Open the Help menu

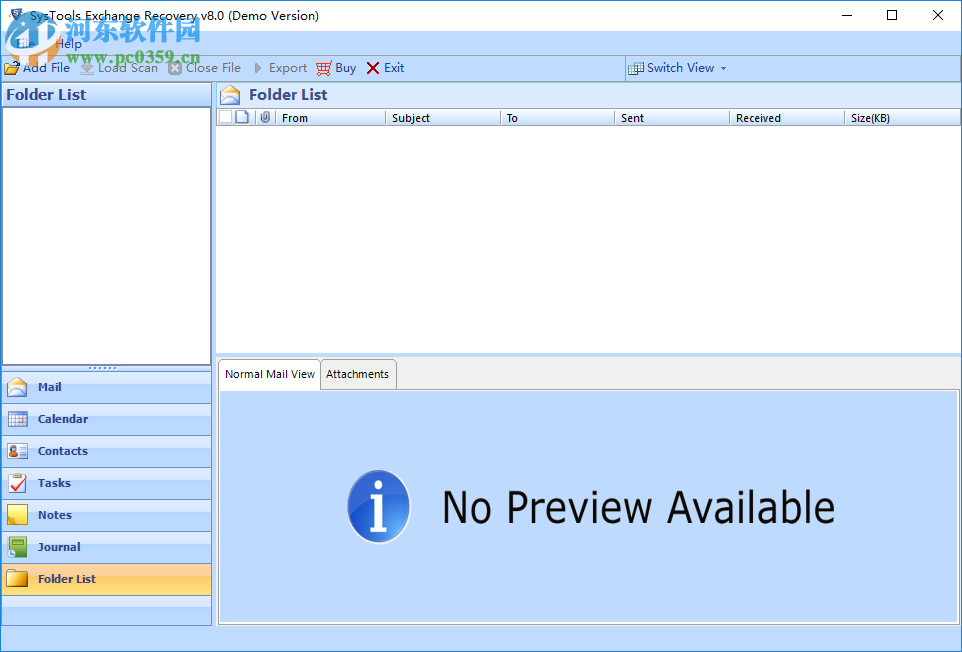coord(68,44)
